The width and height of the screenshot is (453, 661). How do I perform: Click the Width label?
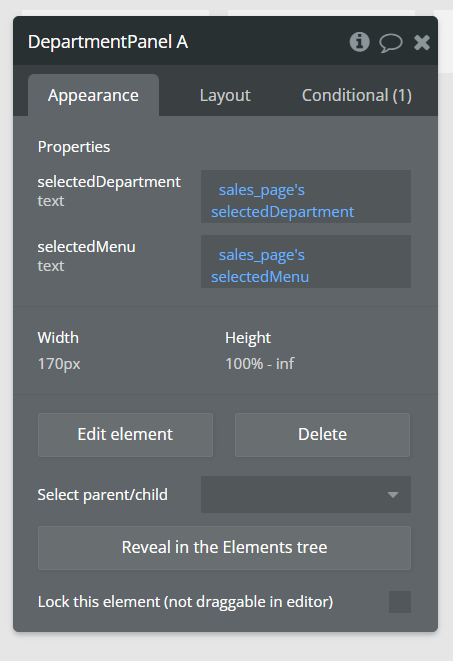[x=58, y=338]
